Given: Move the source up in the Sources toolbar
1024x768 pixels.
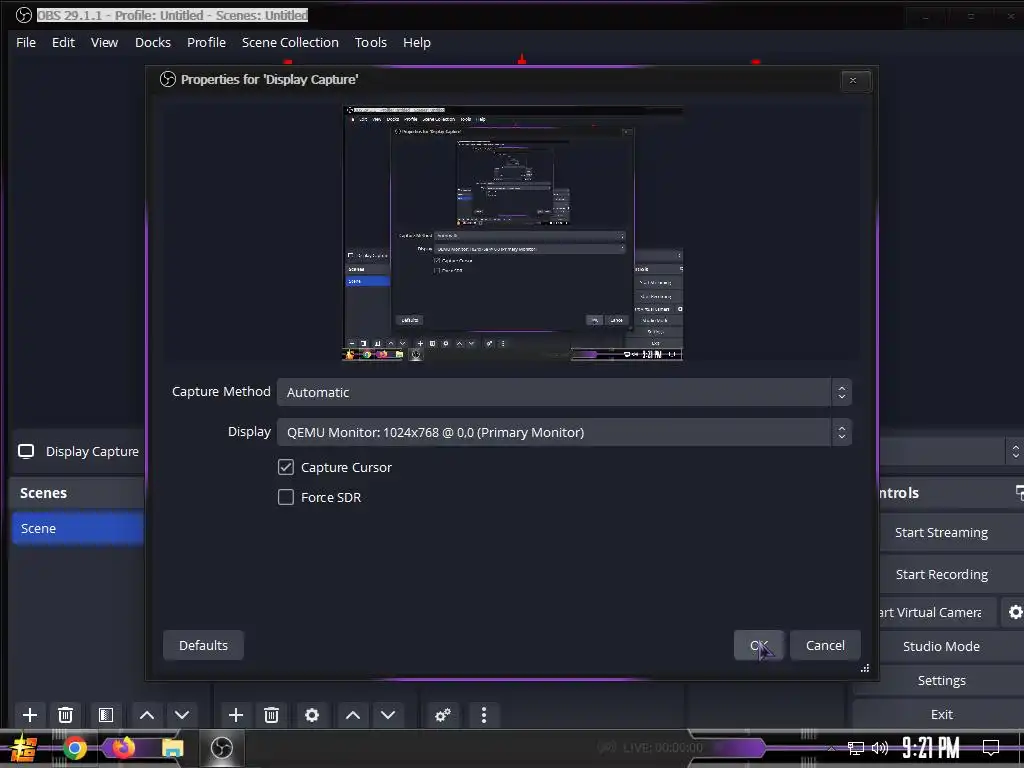Looking at the screenshot, I should (x=353, y=714).
